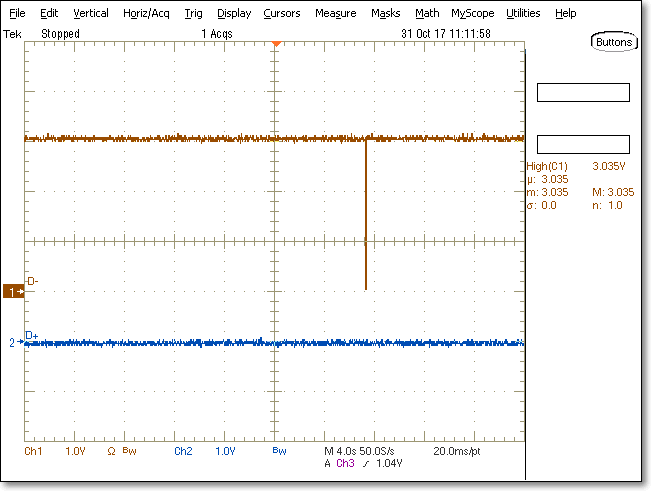This screenshot has height=491, width=651.
Task: Select the orange trigger position marker
Action: 277,43
